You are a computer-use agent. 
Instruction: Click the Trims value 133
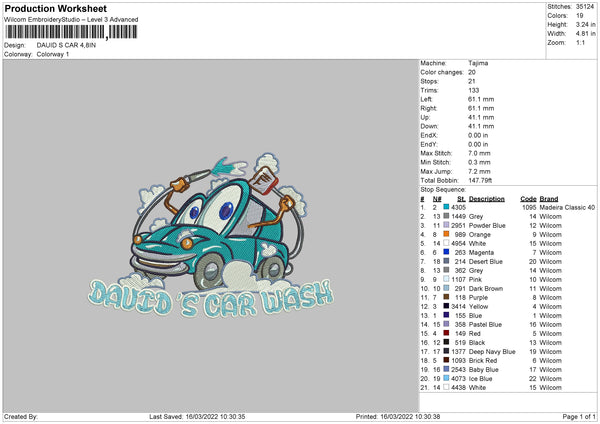click(x=473, y=90)
